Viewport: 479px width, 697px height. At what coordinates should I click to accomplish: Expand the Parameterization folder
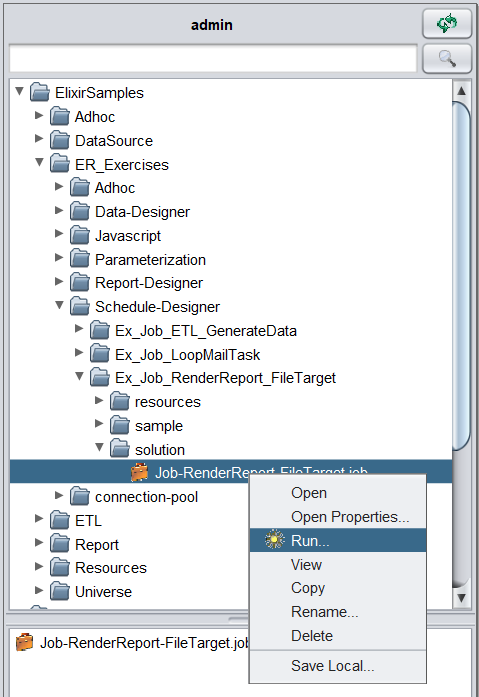point(59,257)
